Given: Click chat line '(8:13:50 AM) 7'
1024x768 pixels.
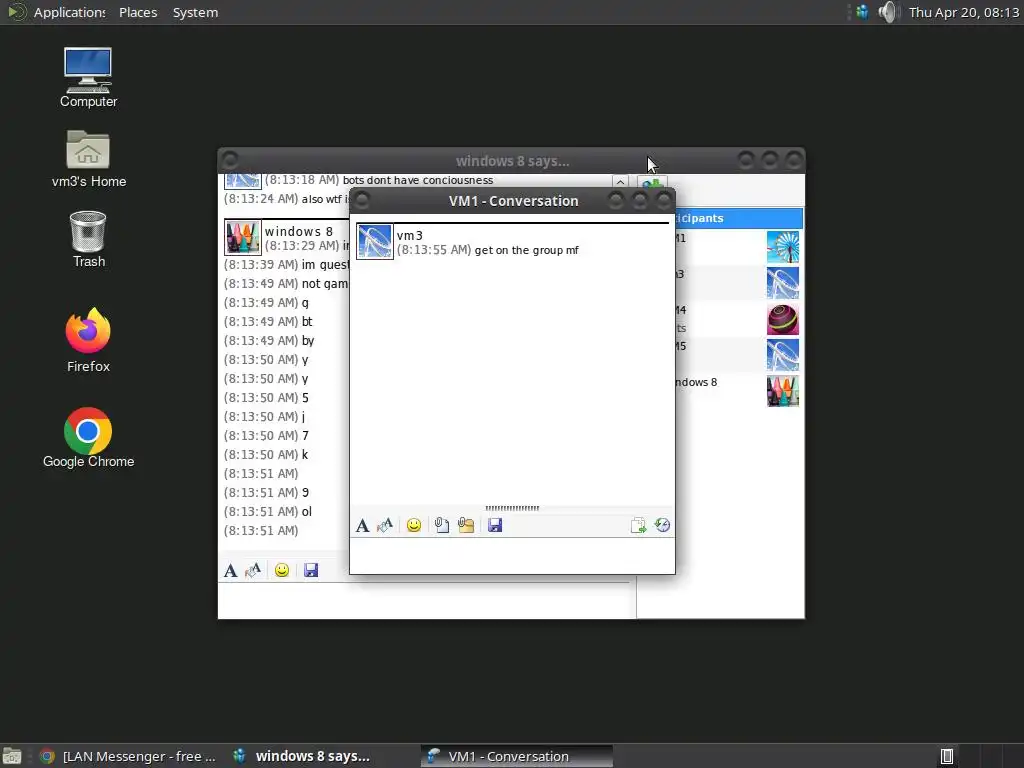Looking at the screenshot, I should pos(266,436).
